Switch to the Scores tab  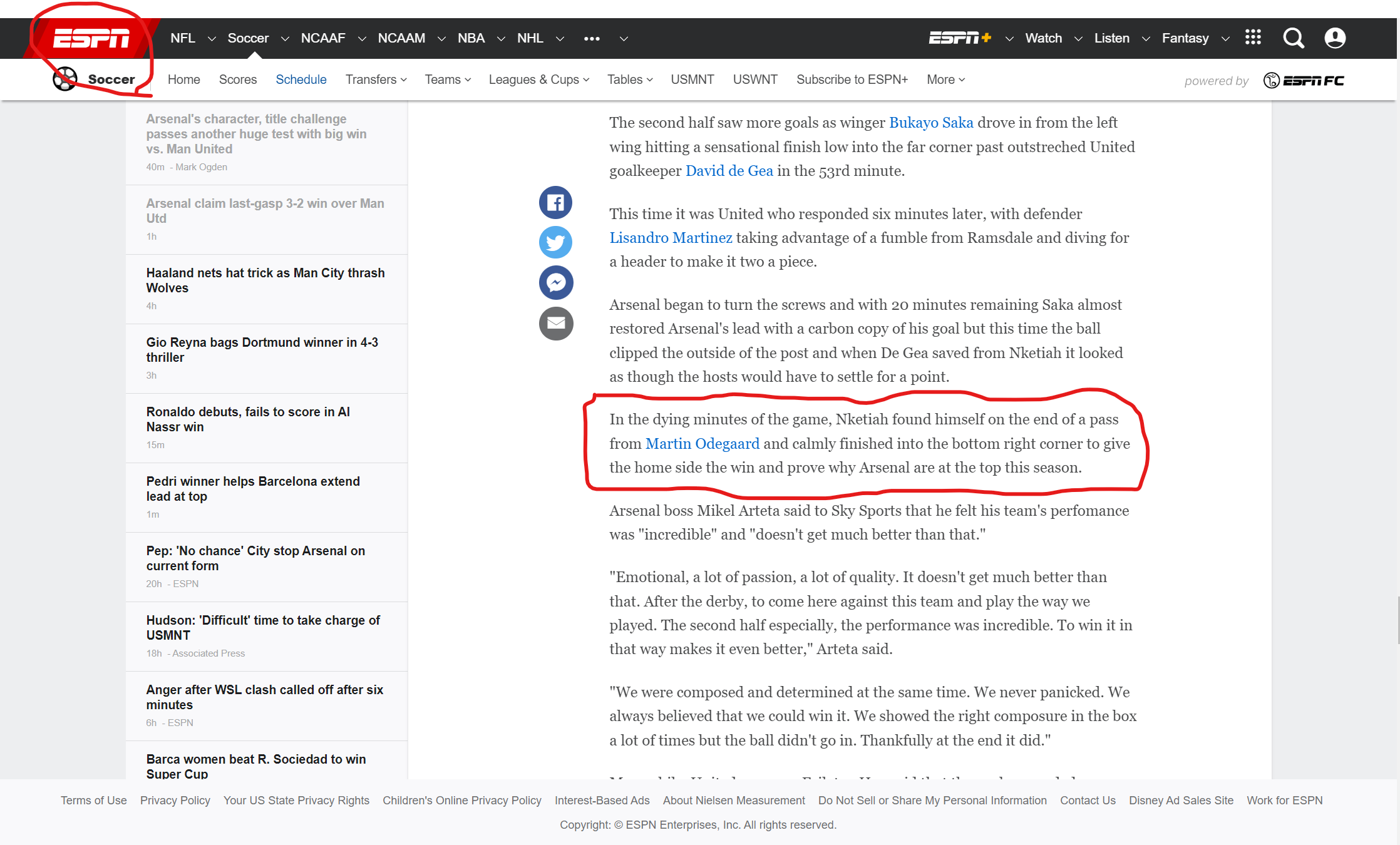(238, 79)
